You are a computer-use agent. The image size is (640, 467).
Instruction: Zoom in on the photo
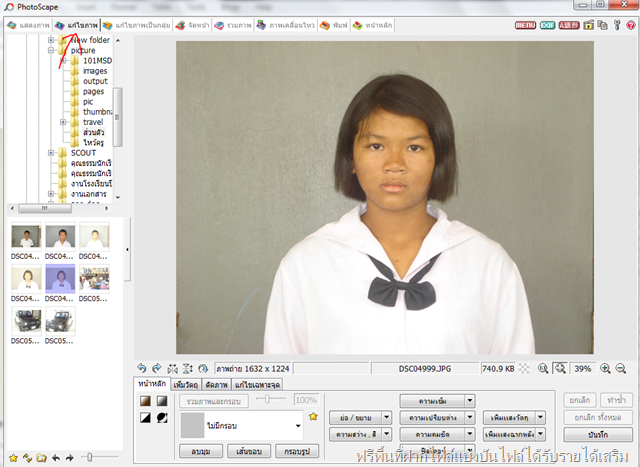(605, 369)
